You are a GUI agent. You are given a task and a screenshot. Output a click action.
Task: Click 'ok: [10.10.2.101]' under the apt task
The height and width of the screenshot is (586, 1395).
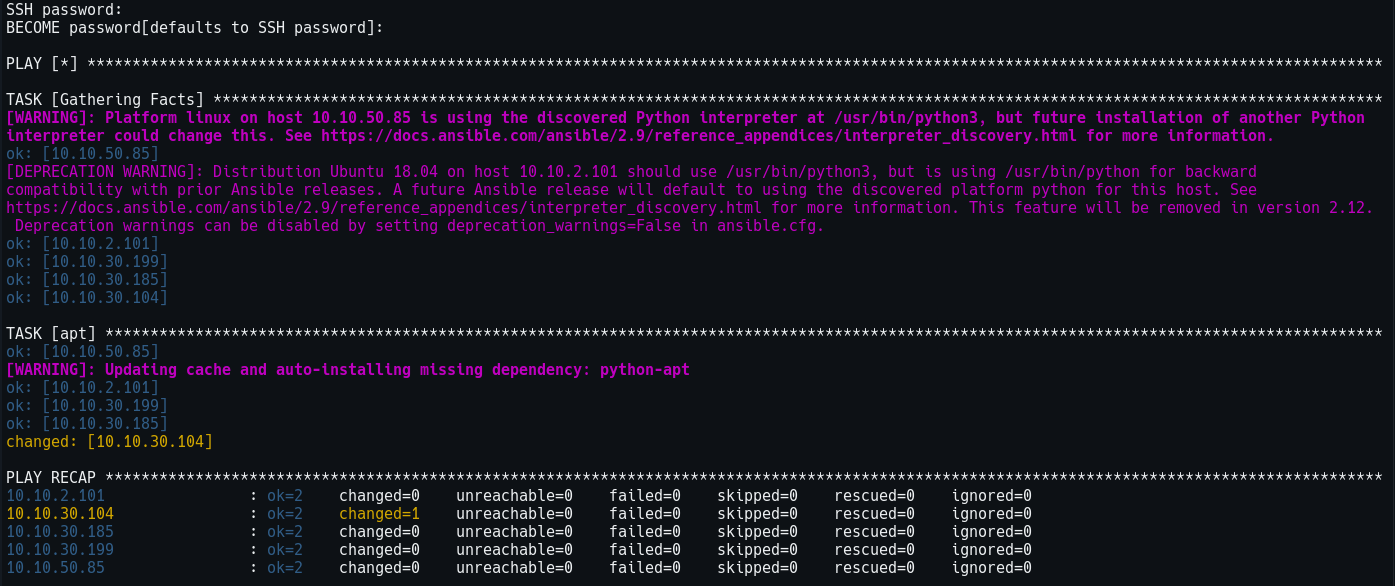[x=83, y=388]
